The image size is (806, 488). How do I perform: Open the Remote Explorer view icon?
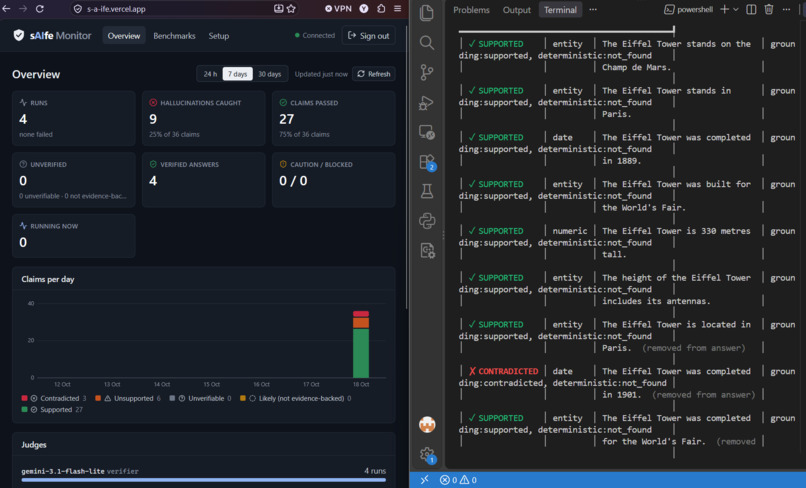tap(427, 132)
